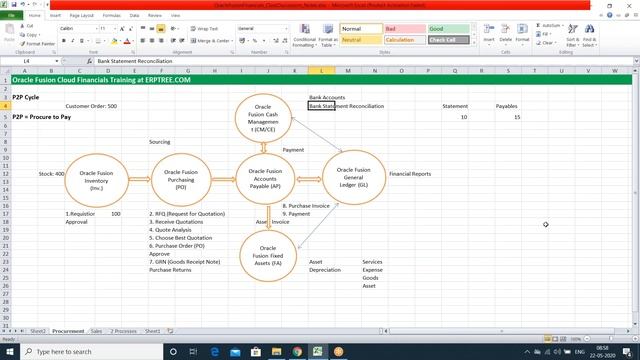Apply Italic formatting
The width and height of the screenshot is (640, 360).
click(x=73, y=41)
